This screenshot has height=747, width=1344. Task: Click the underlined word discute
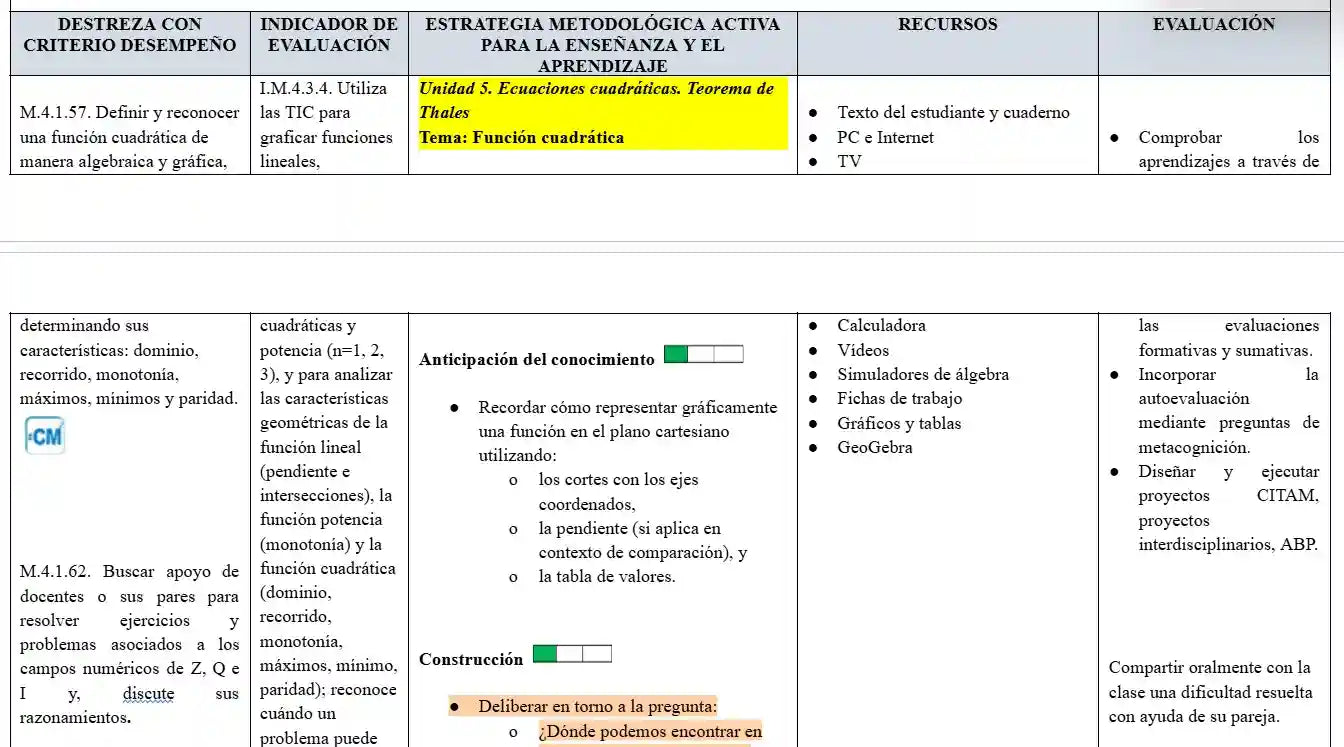pos(148,693)
